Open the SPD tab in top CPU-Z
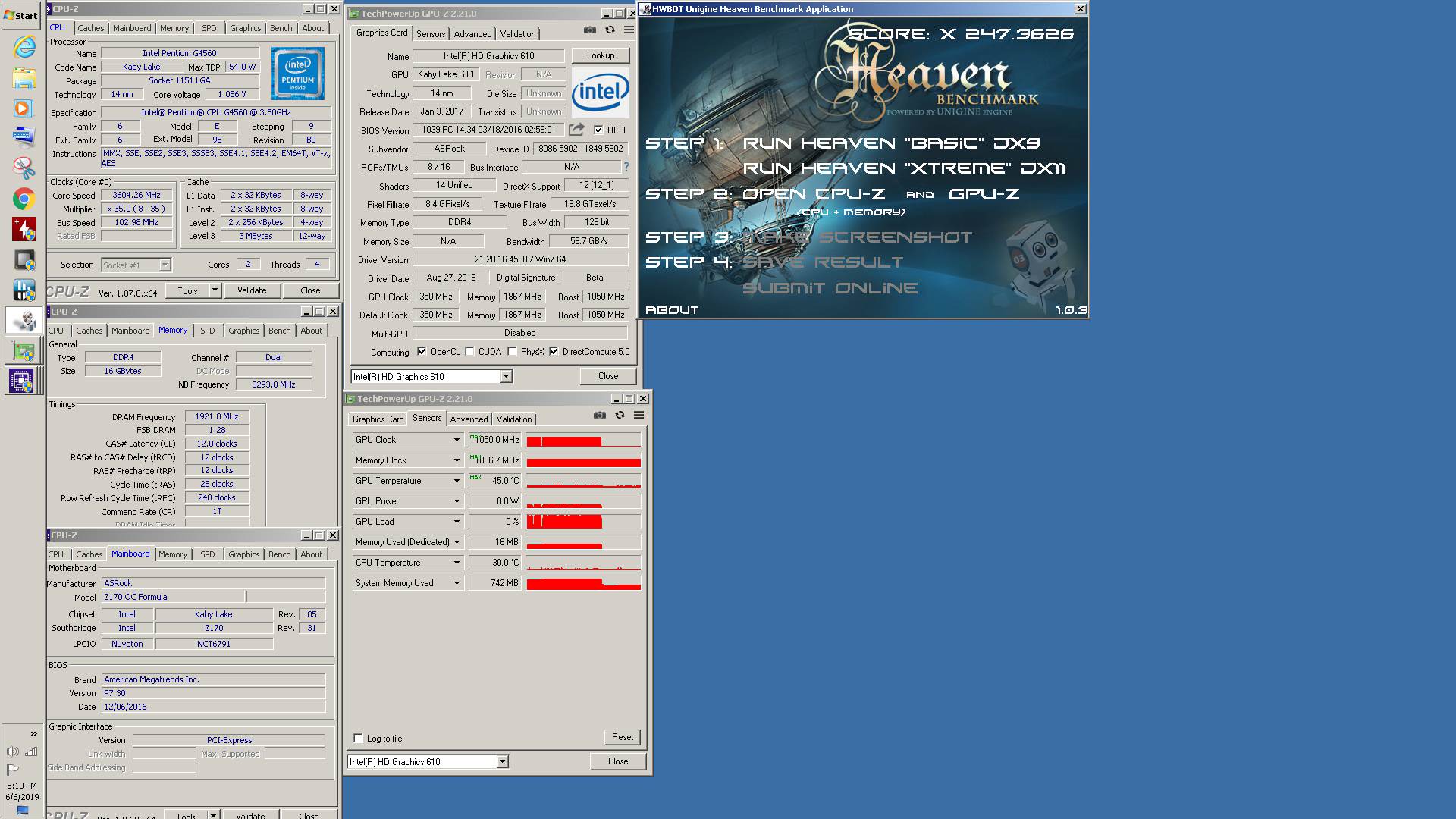 point(209,28)
